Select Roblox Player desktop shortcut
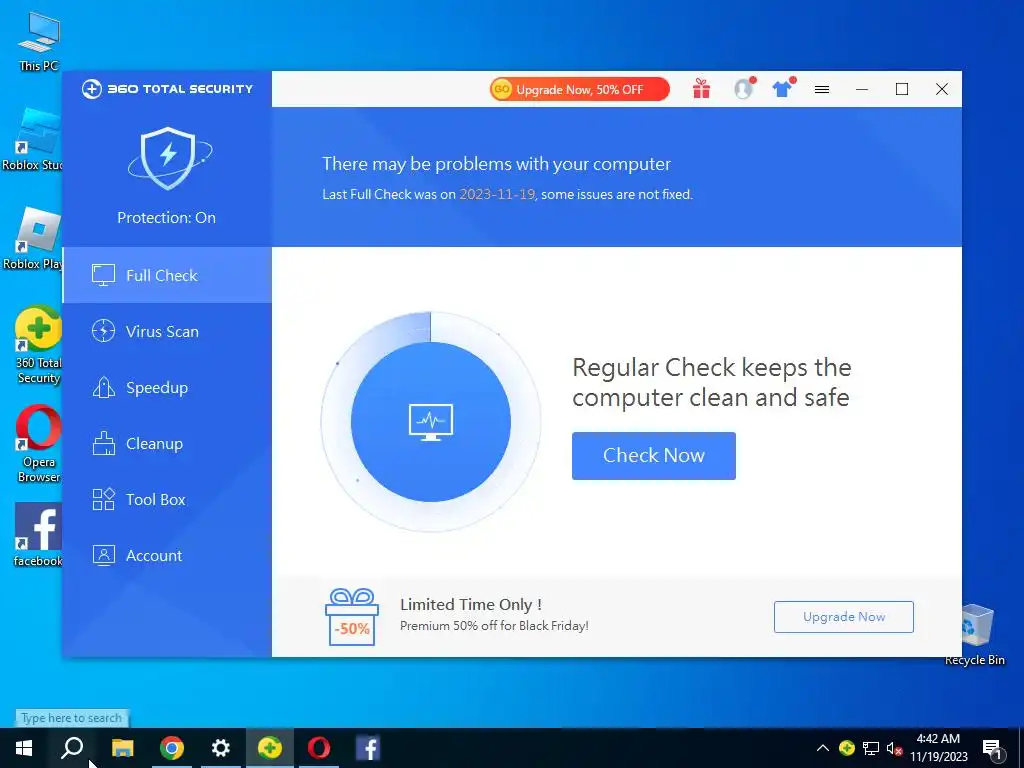Screen dimensions: 1024x768 click(33, 239)
